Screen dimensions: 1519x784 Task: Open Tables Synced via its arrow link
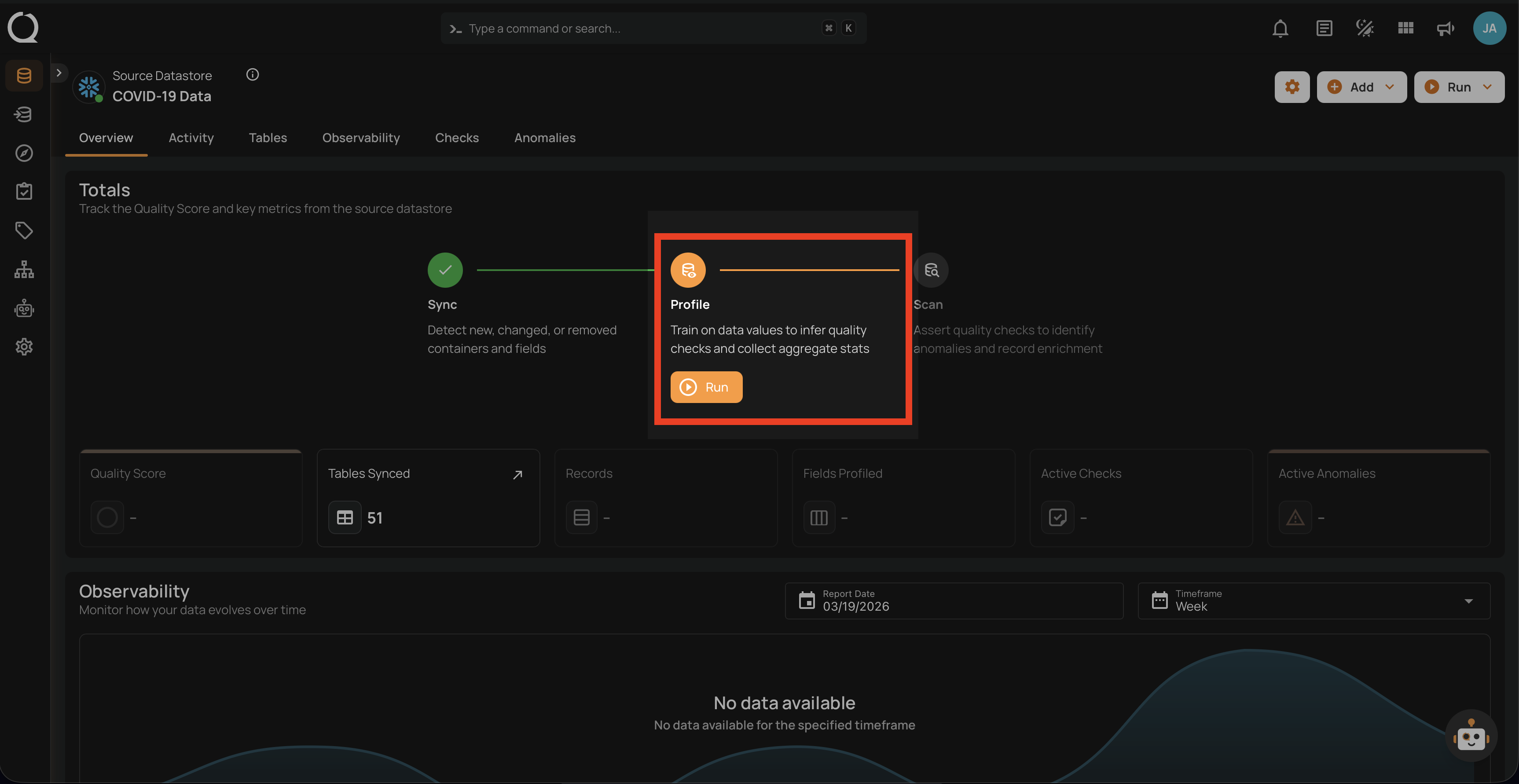517,475
